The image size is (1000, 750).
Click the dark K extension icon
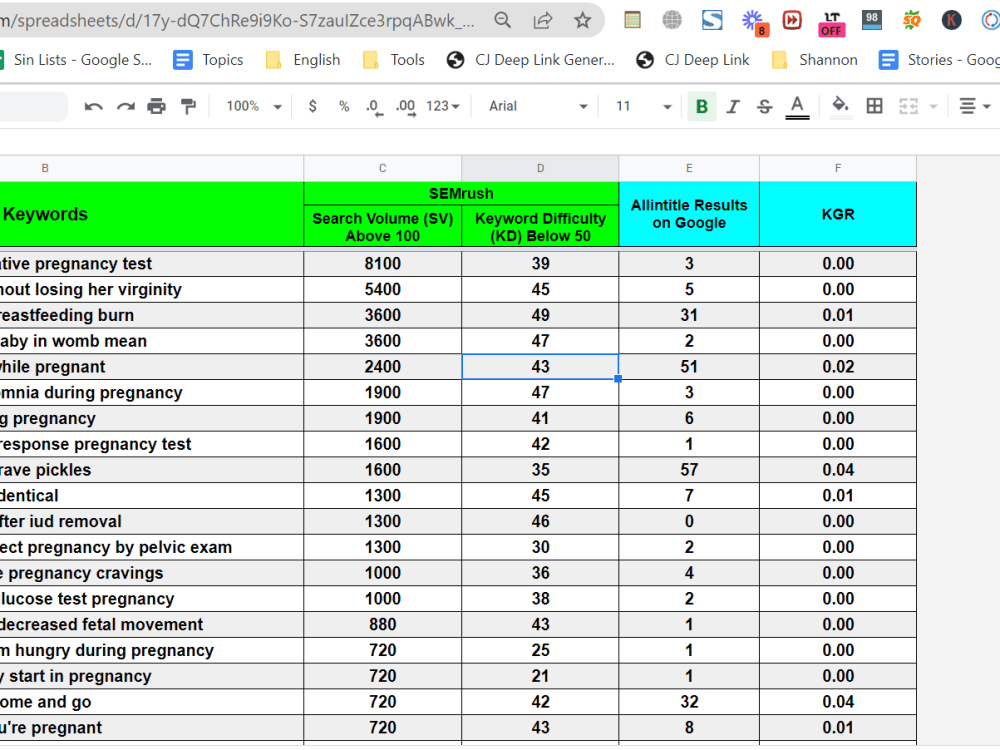[x=952, y=20]
